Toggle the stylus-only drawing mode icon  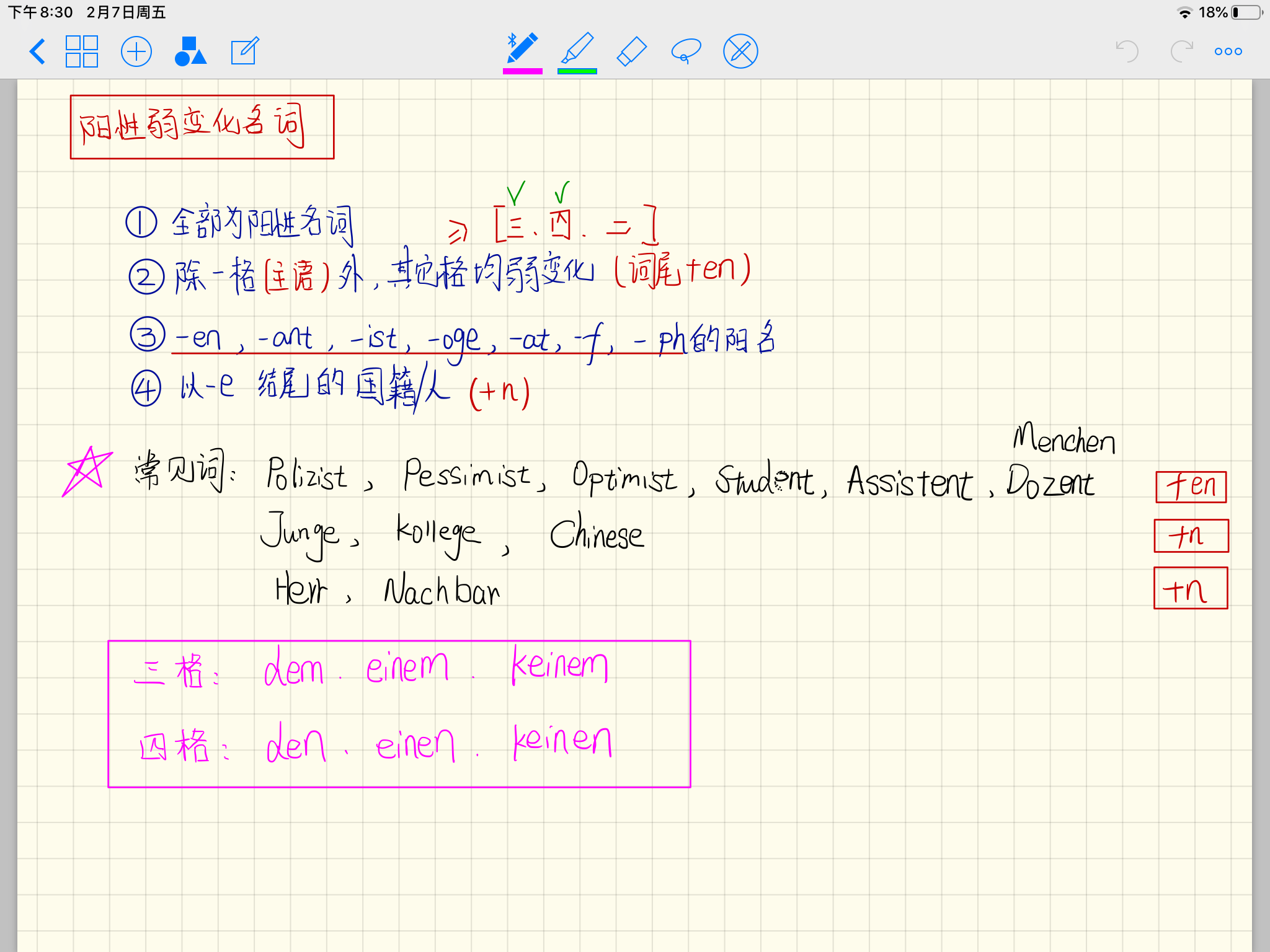(740, 51)
